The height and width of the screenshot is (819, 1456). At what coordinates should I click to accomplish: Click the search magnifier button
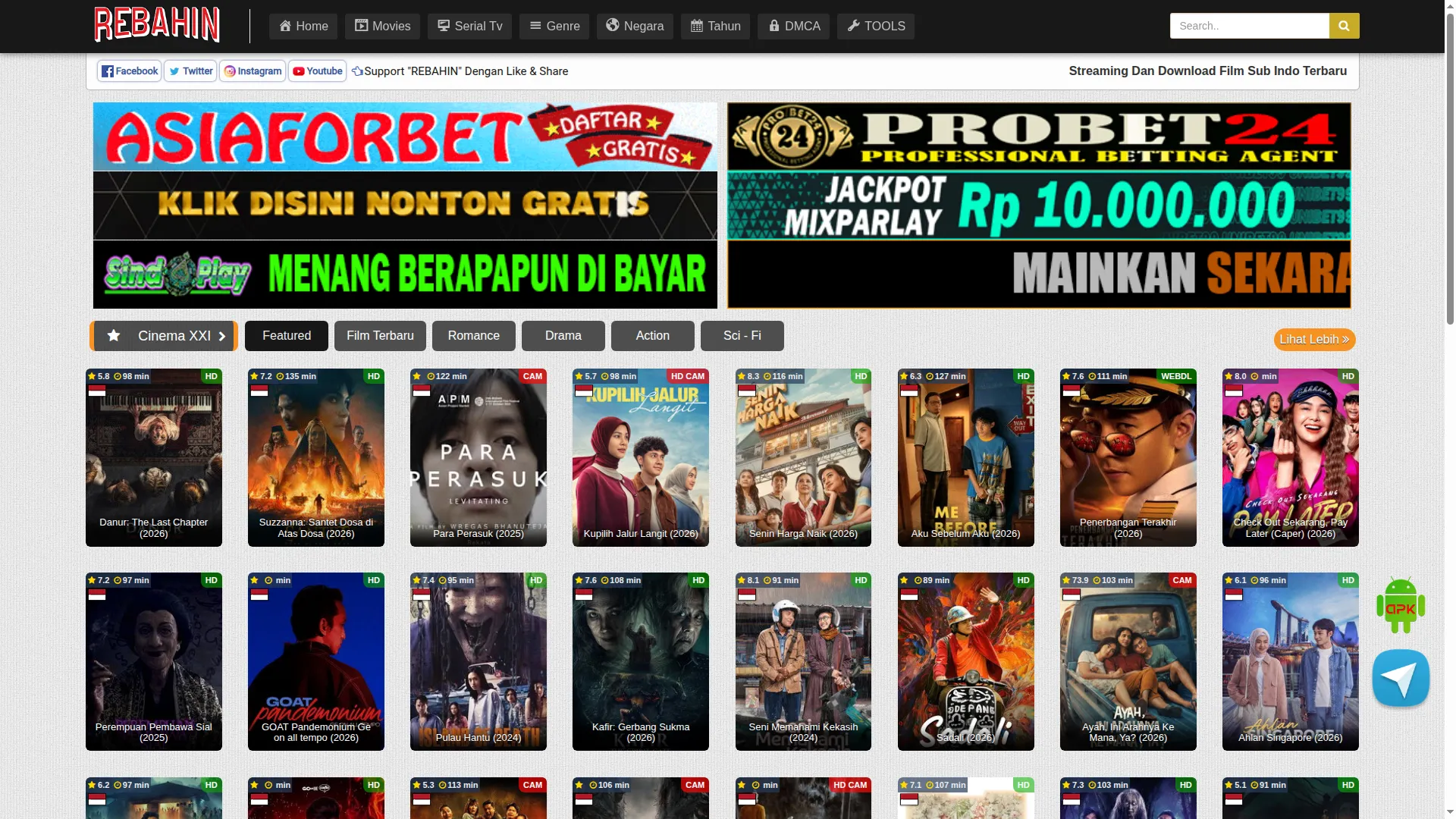(1344, 26)
